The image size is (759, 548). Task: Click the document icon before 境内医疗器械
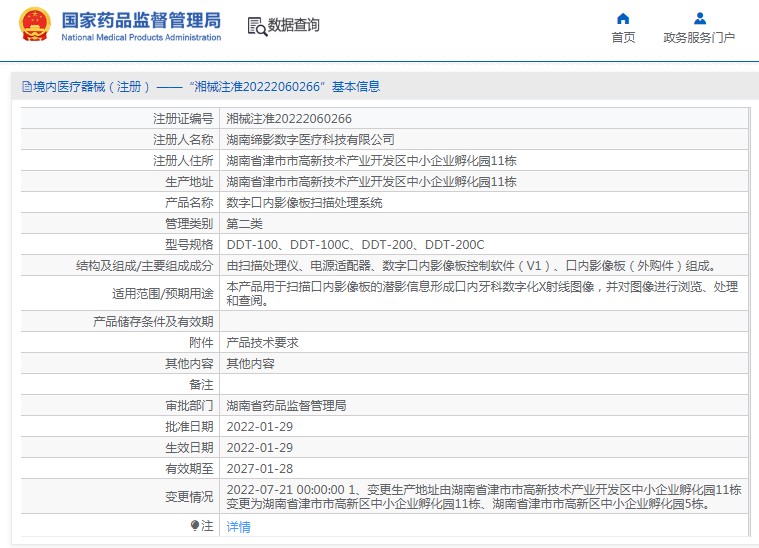[27, 87]
